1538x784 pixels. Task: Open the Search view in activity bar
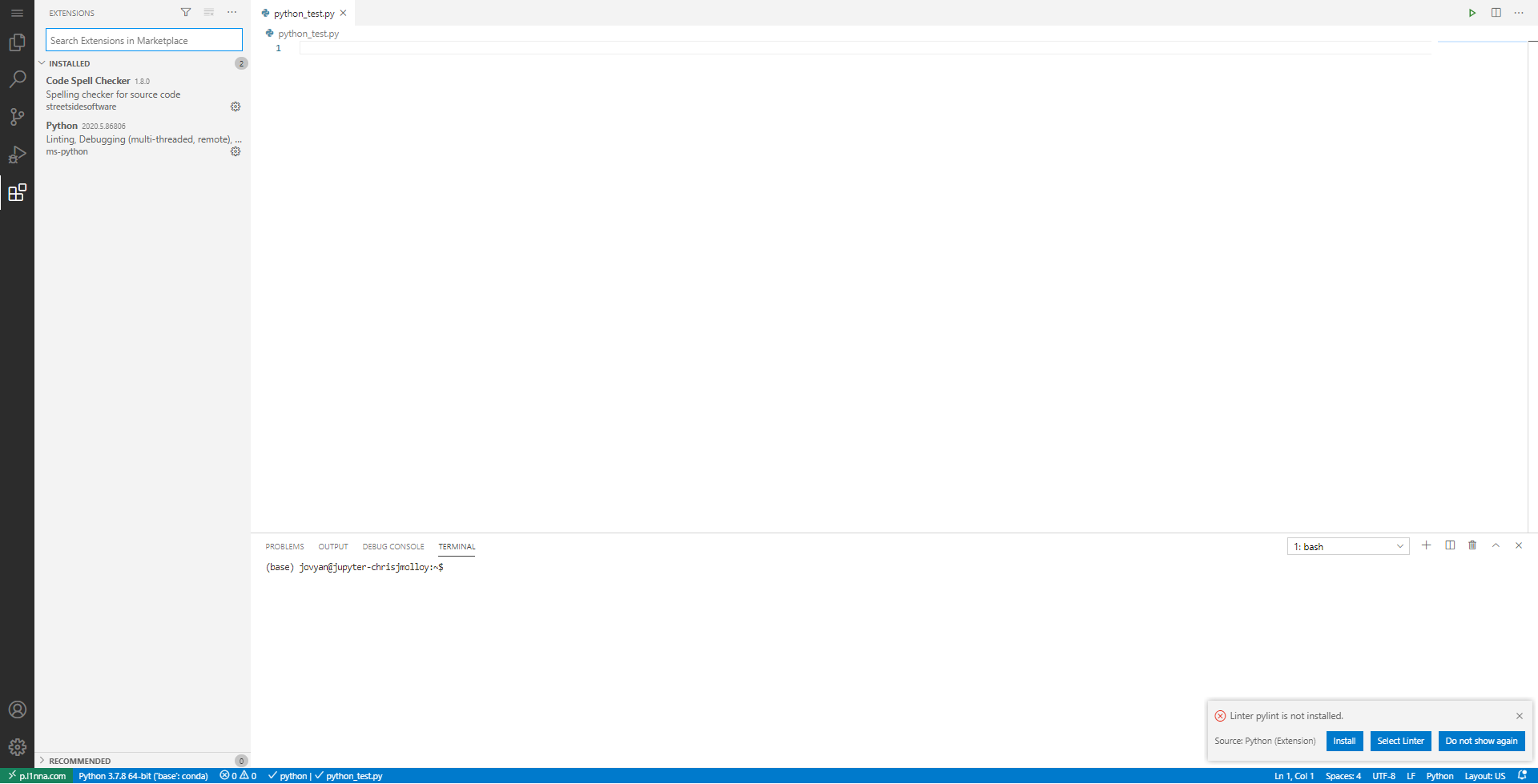click(x=17, y=79)
